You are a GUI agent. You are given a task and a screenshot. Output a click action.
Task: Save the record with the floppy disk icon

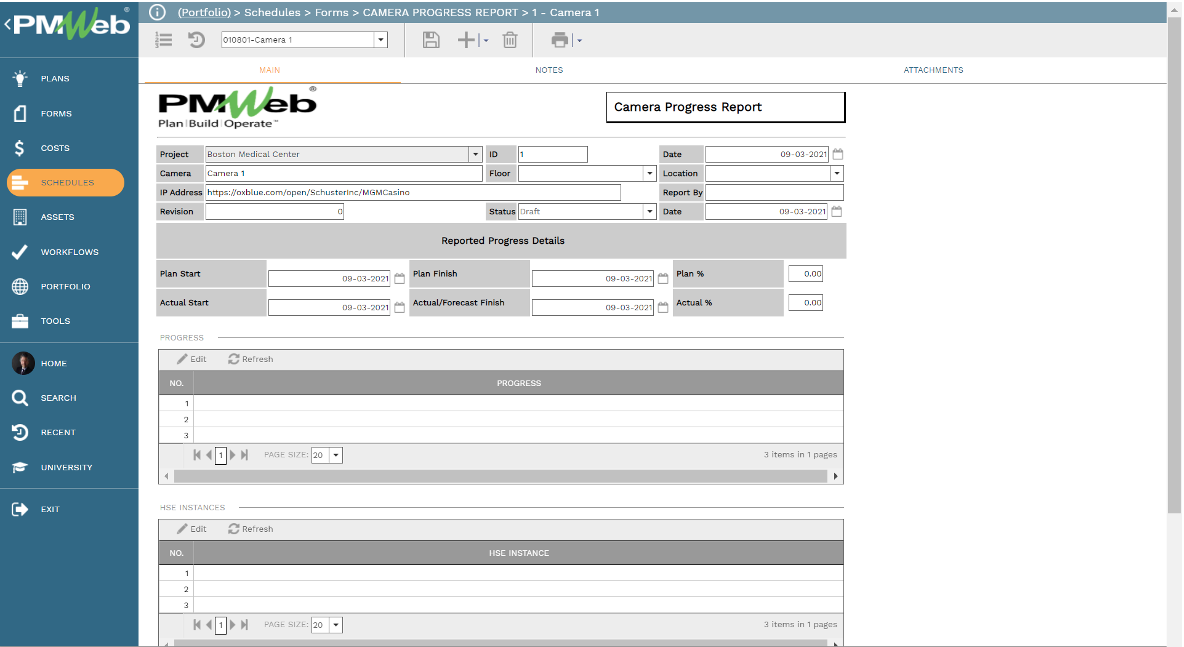click(x=431, y=40)
